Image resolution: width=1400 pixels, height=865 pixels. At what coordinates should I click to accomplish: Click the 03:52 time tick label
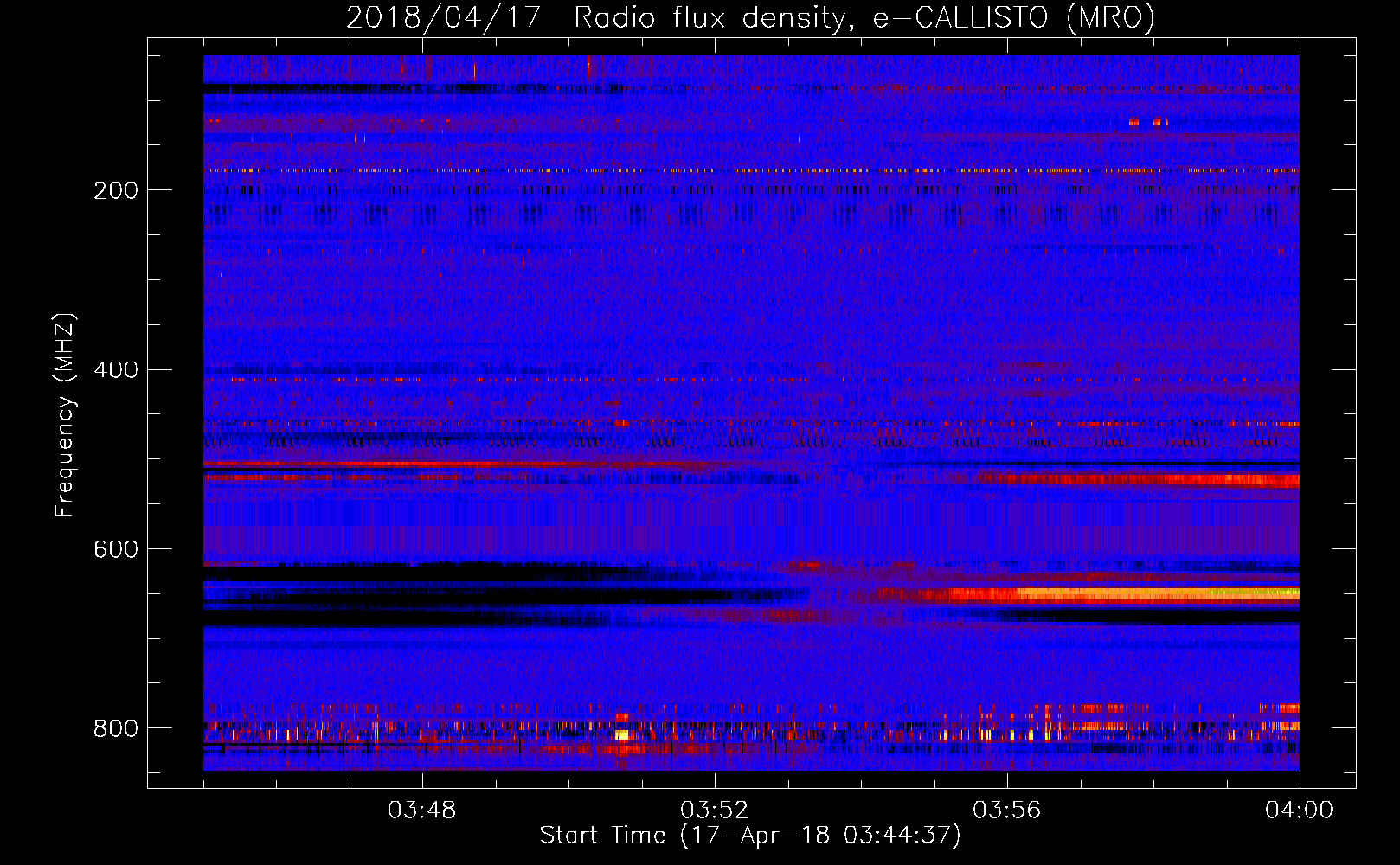714,811
